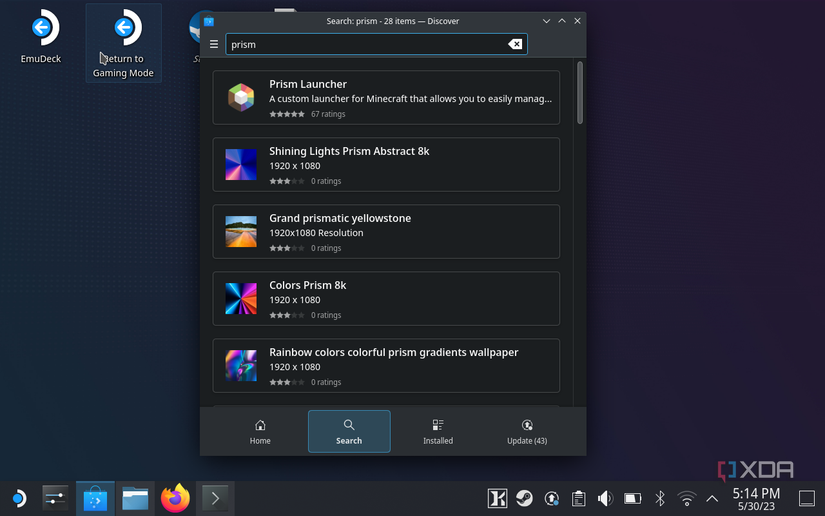Click the Shining Lights Prism thumbnail

[241, 165]
